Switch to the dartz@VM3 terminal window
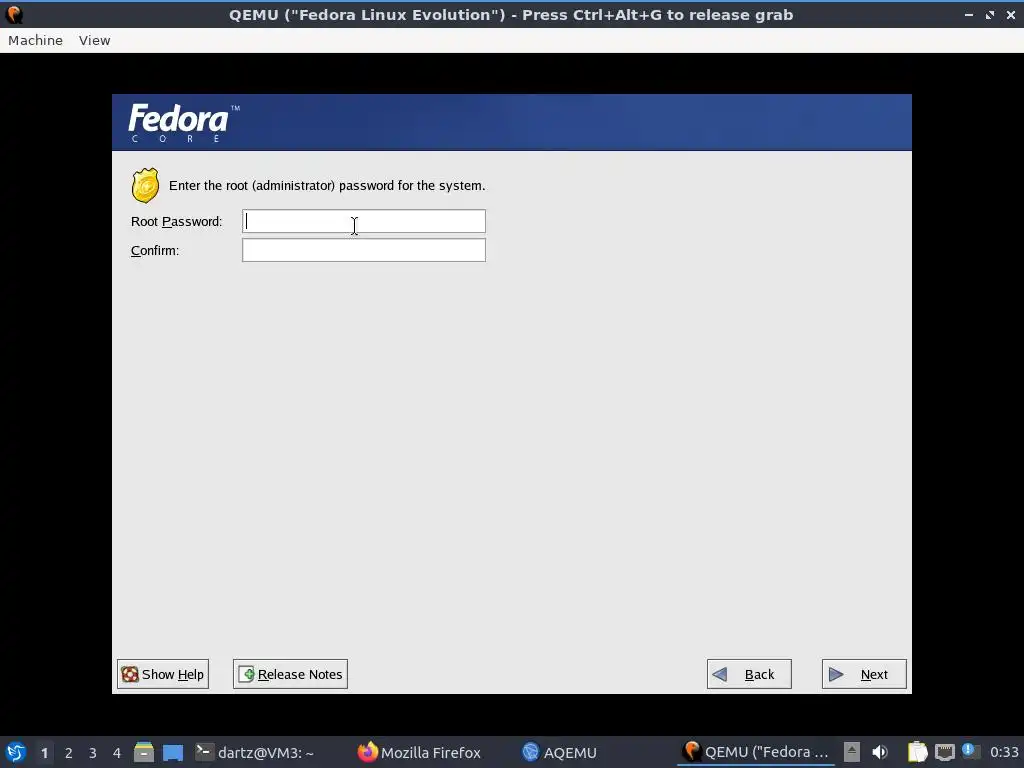 coord(255,752)
